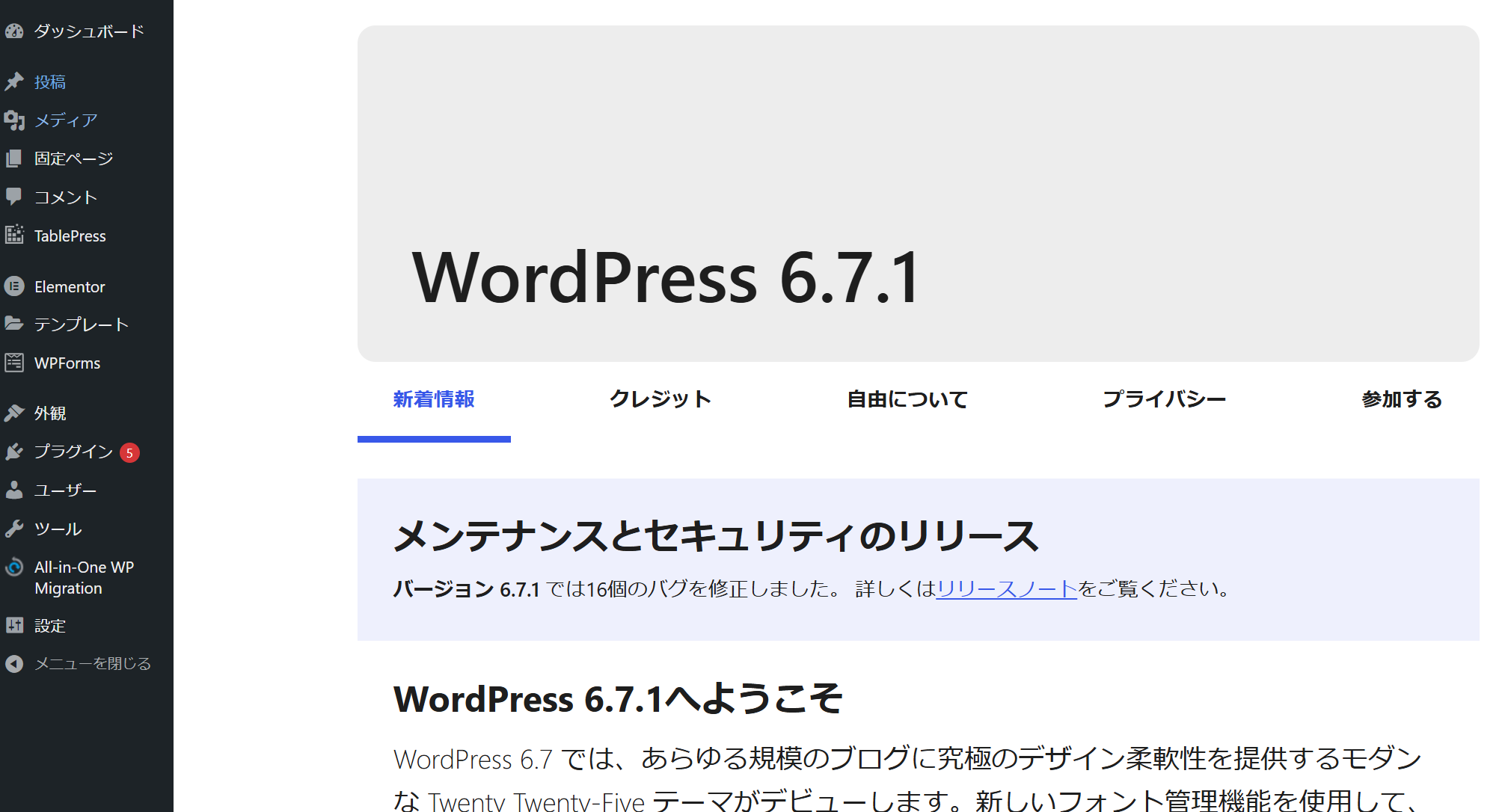Click the collapse arrow icon for メニューを閉じる

tap(14, 663)
